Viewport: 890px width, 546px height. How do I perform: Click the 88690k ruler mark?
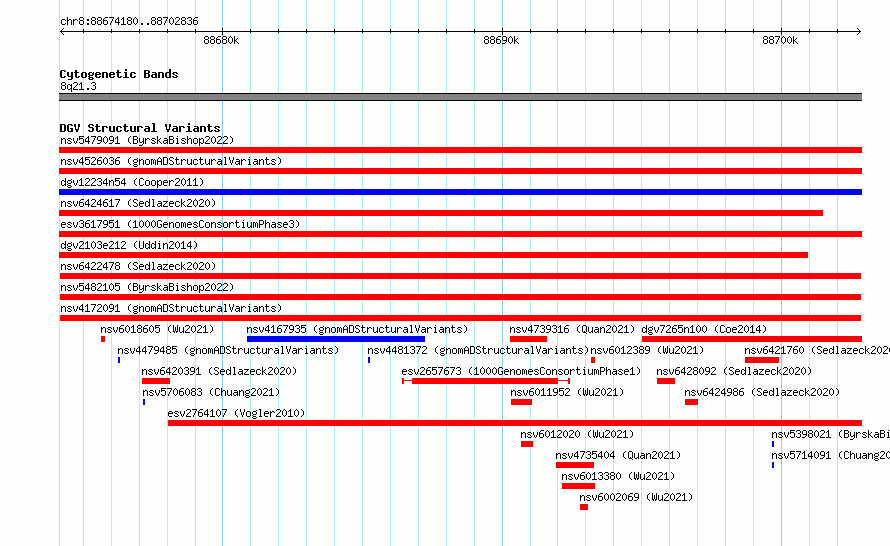501,40
